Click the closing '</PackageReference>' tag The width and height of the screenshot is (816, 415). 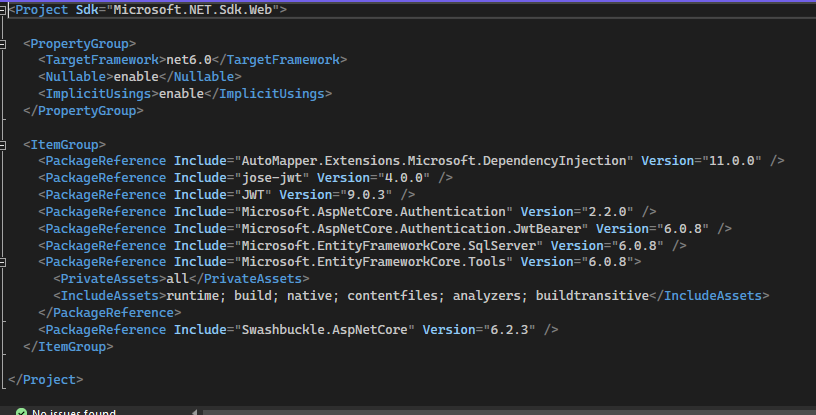110,313
